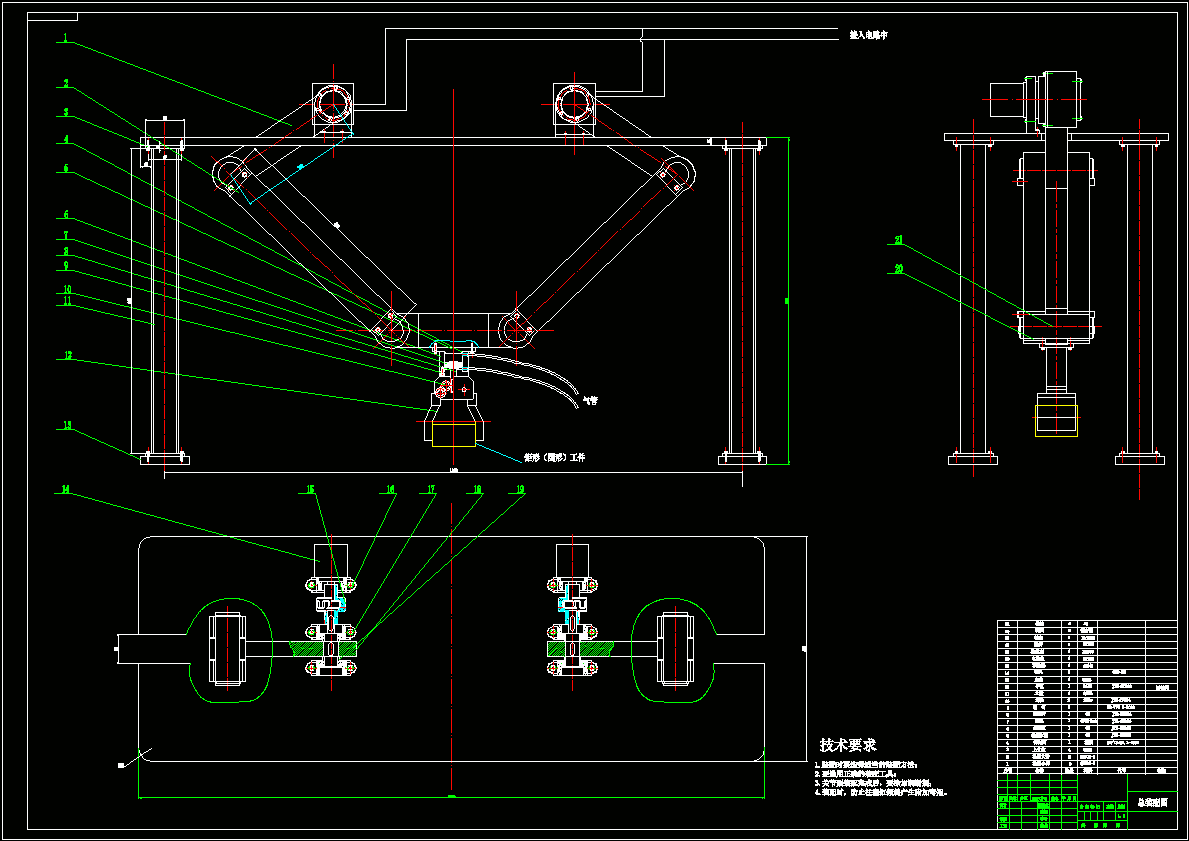Click the part callout number 12

pos(67,355)
